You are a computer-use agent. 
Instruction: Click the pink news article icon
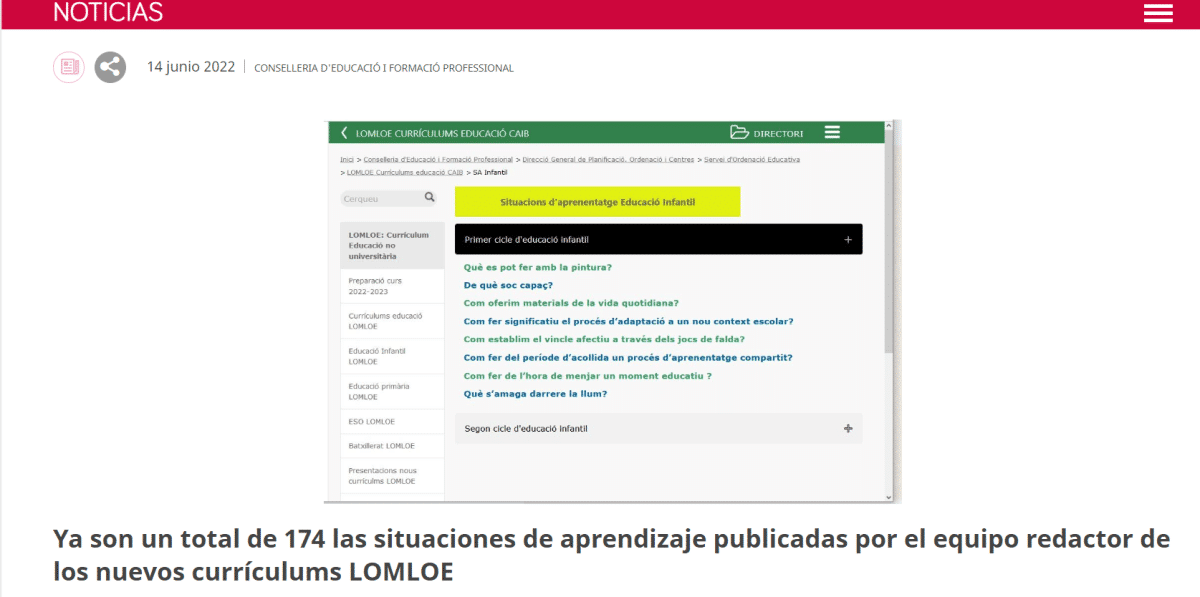click(x=69, y=67)
